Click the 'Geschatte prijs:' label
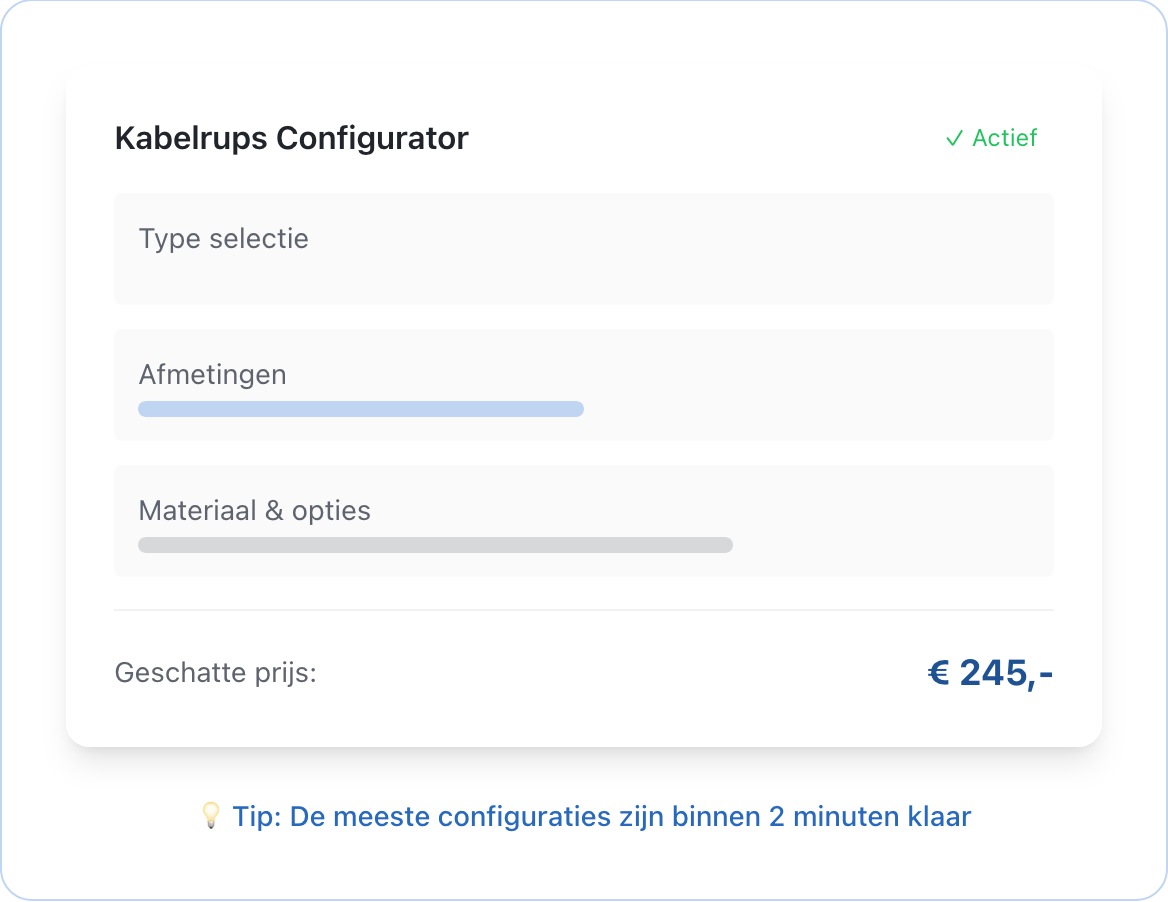This screenshot has height=902, width=1168. pyautogui.click(x=215, y=673)
